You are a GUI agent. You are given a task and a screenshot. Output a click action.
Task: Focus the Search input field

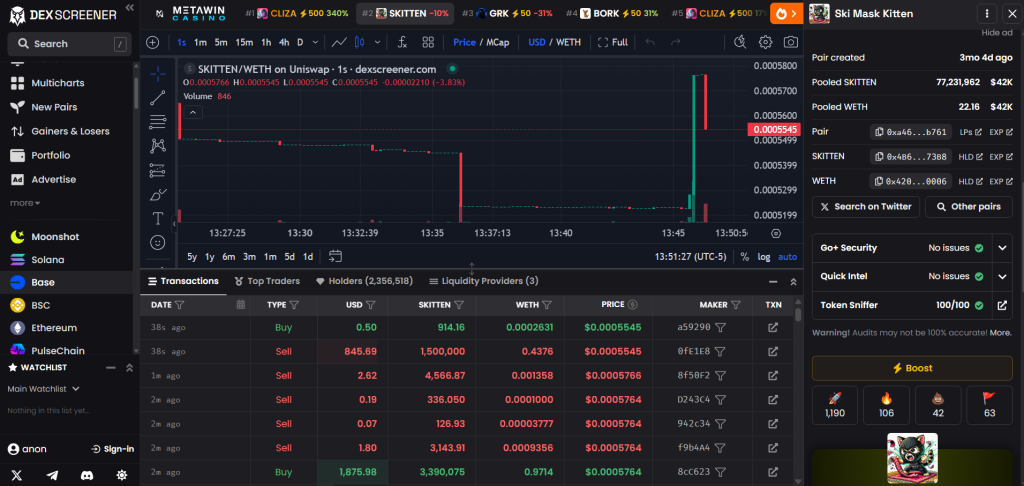[x=69, y=44]
